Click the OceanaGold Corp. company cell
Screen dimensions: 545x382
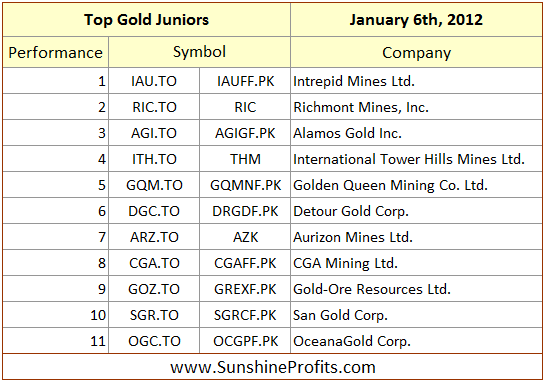416,341
